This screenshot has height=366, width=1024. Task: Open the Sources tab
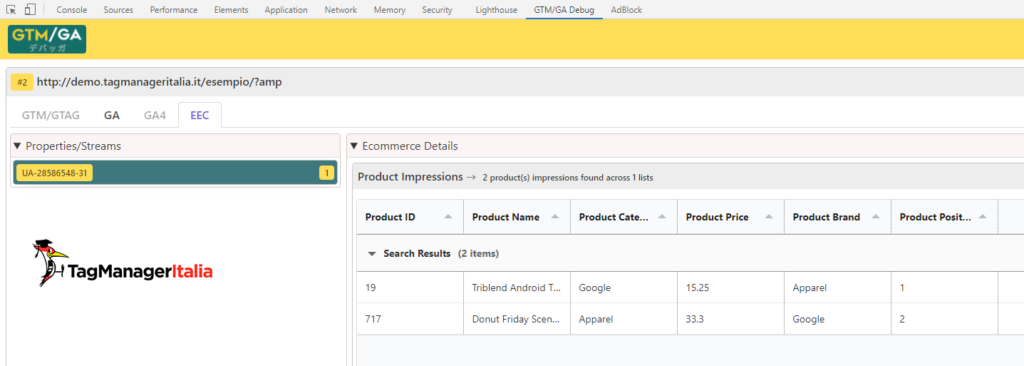click(x=118, y=10)
